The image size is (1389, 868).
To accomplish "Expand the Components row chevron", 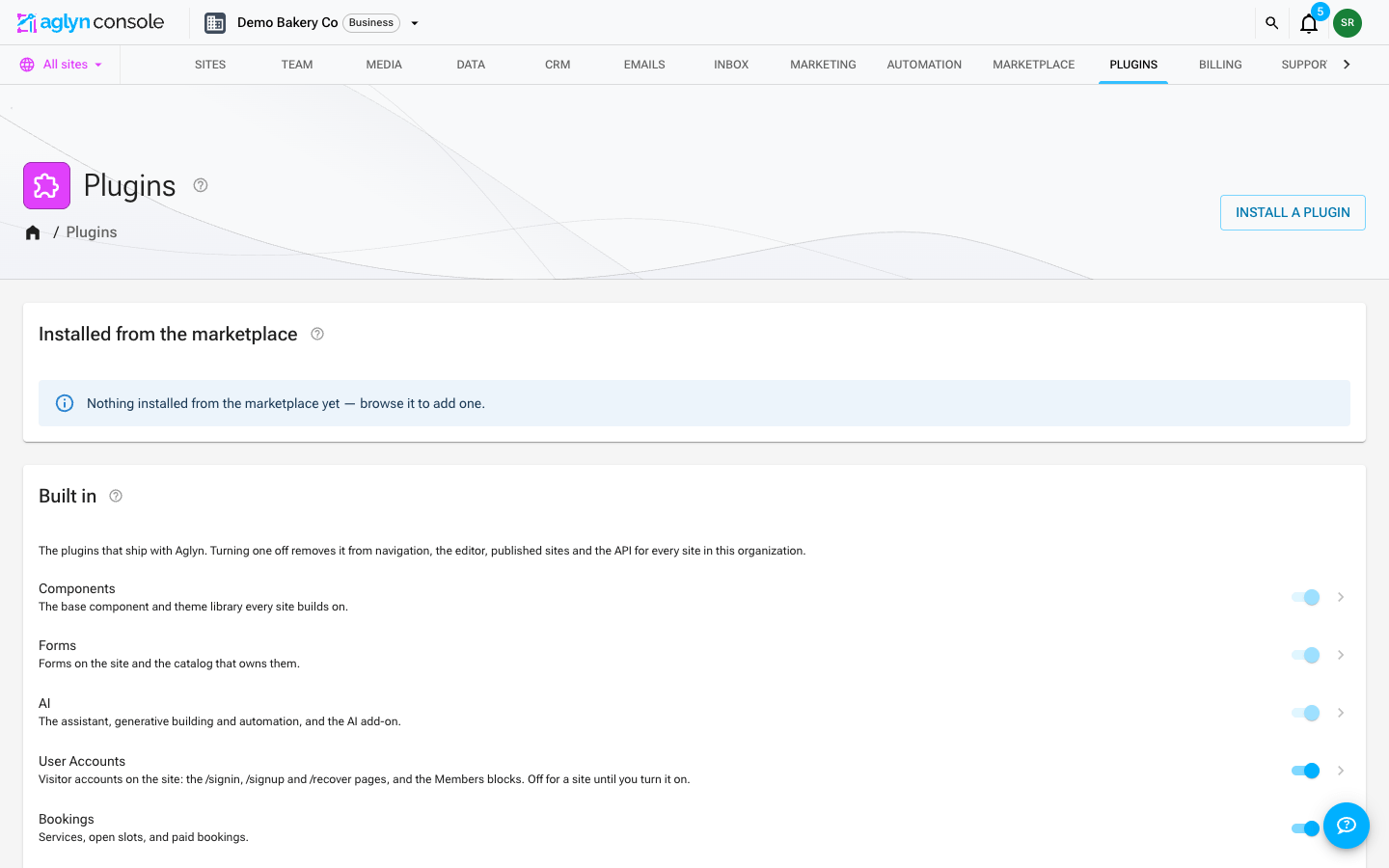I will (x=1341, y=597).
